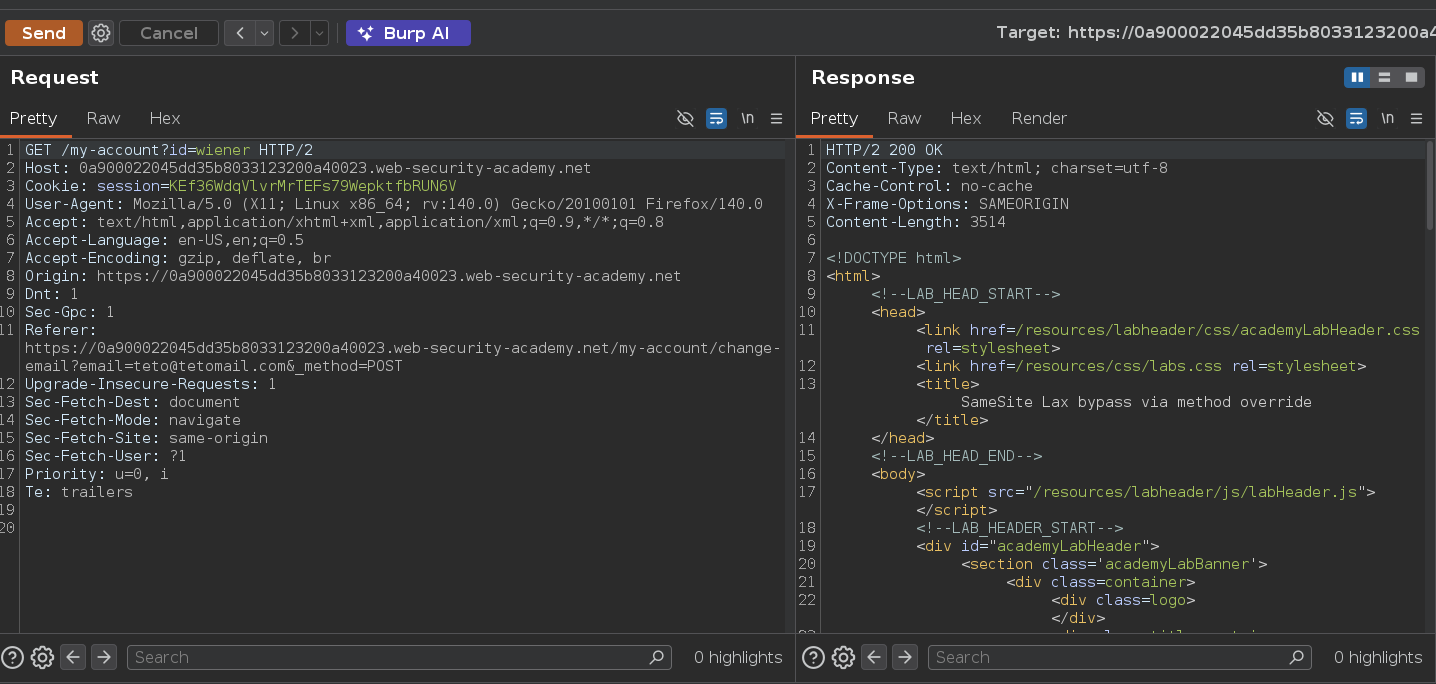1436x684 pixels.
Task: Open Request pane hamburger menu
Action: (x=776, y=118)
